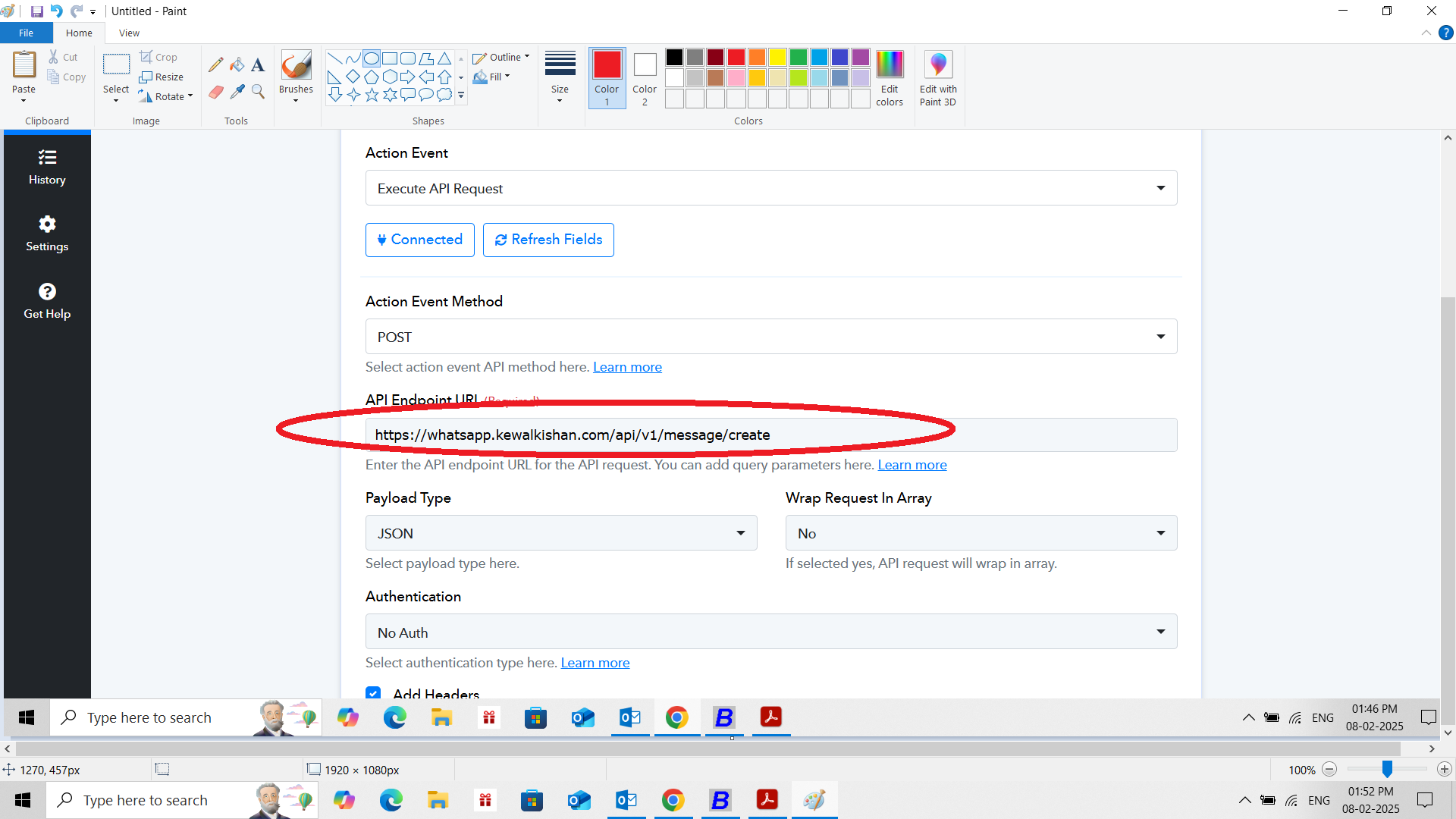Select the Rounded rectangle shape
Viewport: 1456px width, 819px height.
(408, 58)
